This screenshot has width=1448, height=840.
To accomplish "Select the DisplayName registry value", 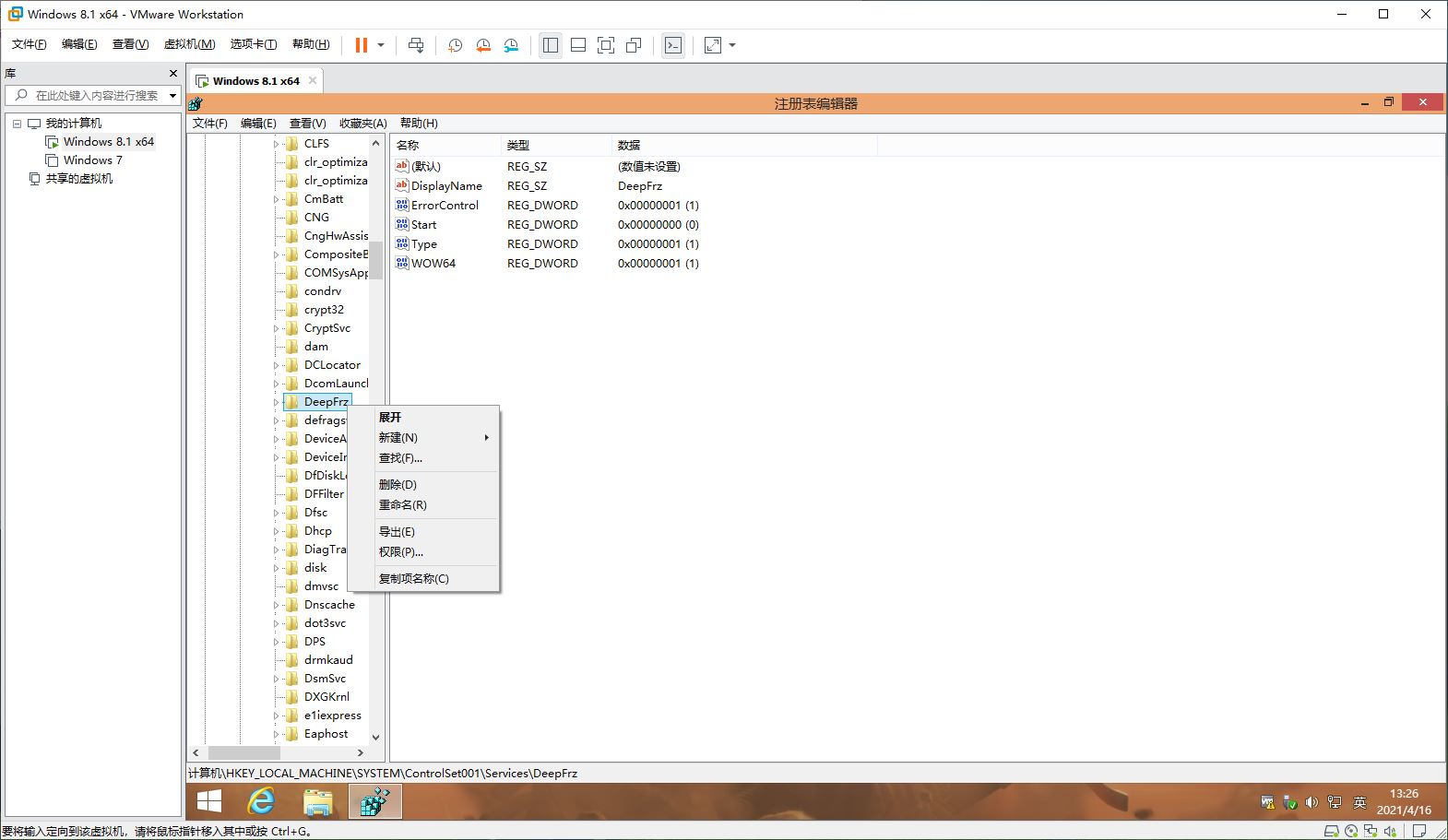I will coord(446,186).
